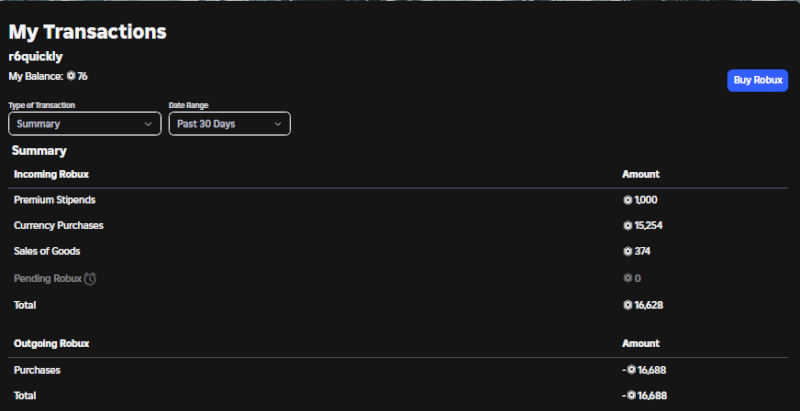Click the Robux icon beside the 16,628 total
Screen dimensions: 800x411
pyautogui.click(x=628, y=304)
